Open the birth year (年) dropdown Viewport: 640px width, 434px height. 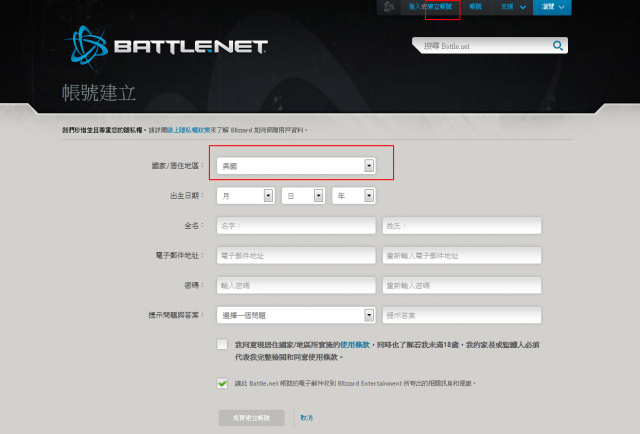coord(354,196)
